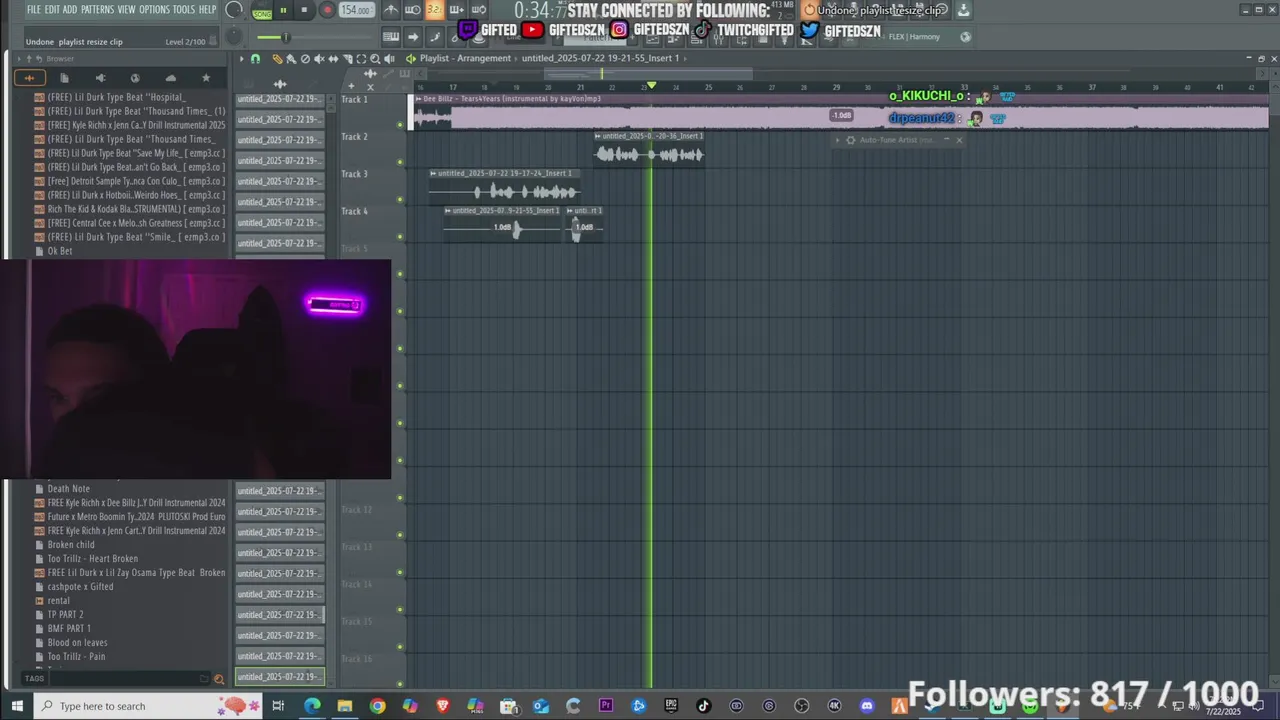Viewport: 1280px width, 720px height.
Task: Mute Track 1 using its green dot
Action: pyautogui.click(x=400, y=125)
